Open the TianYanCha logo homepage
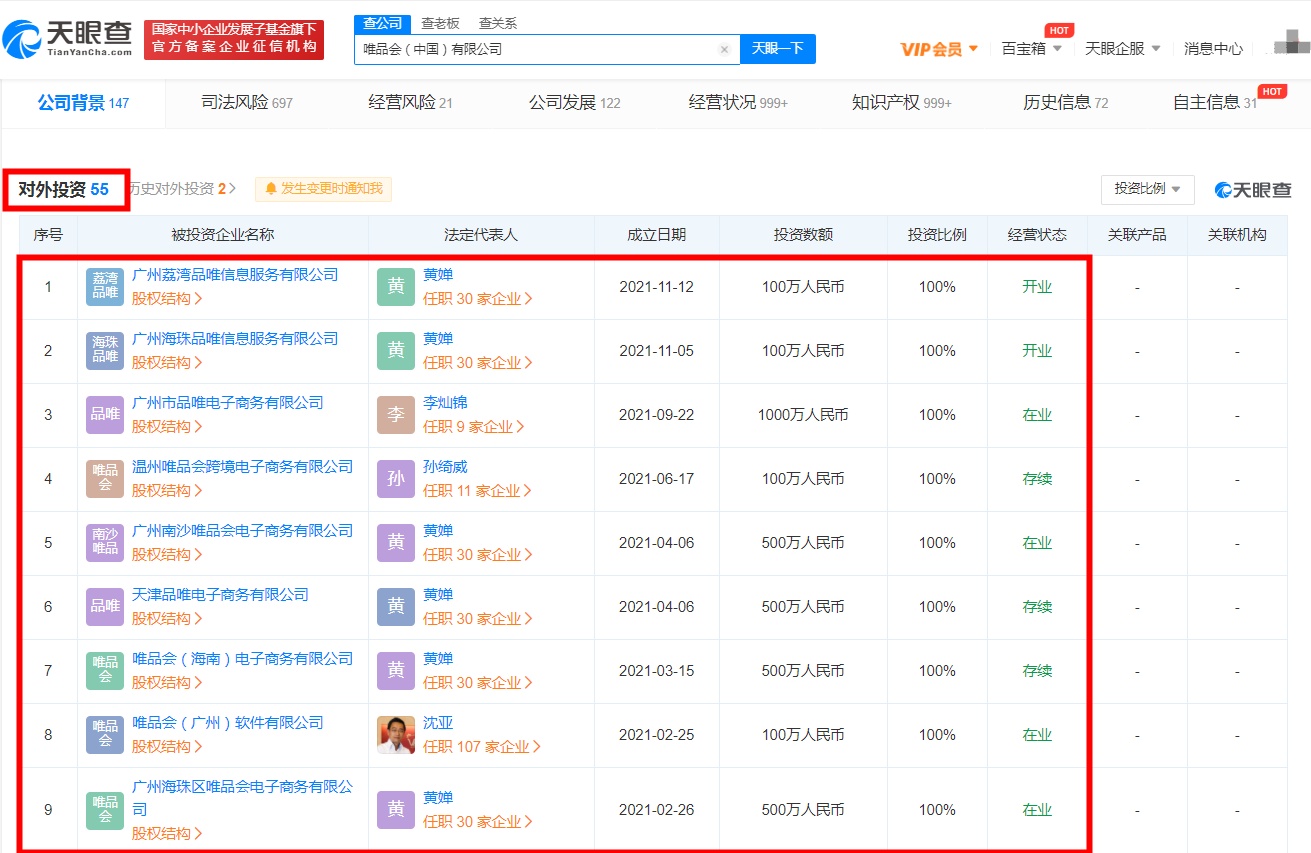 coord(68,38)
